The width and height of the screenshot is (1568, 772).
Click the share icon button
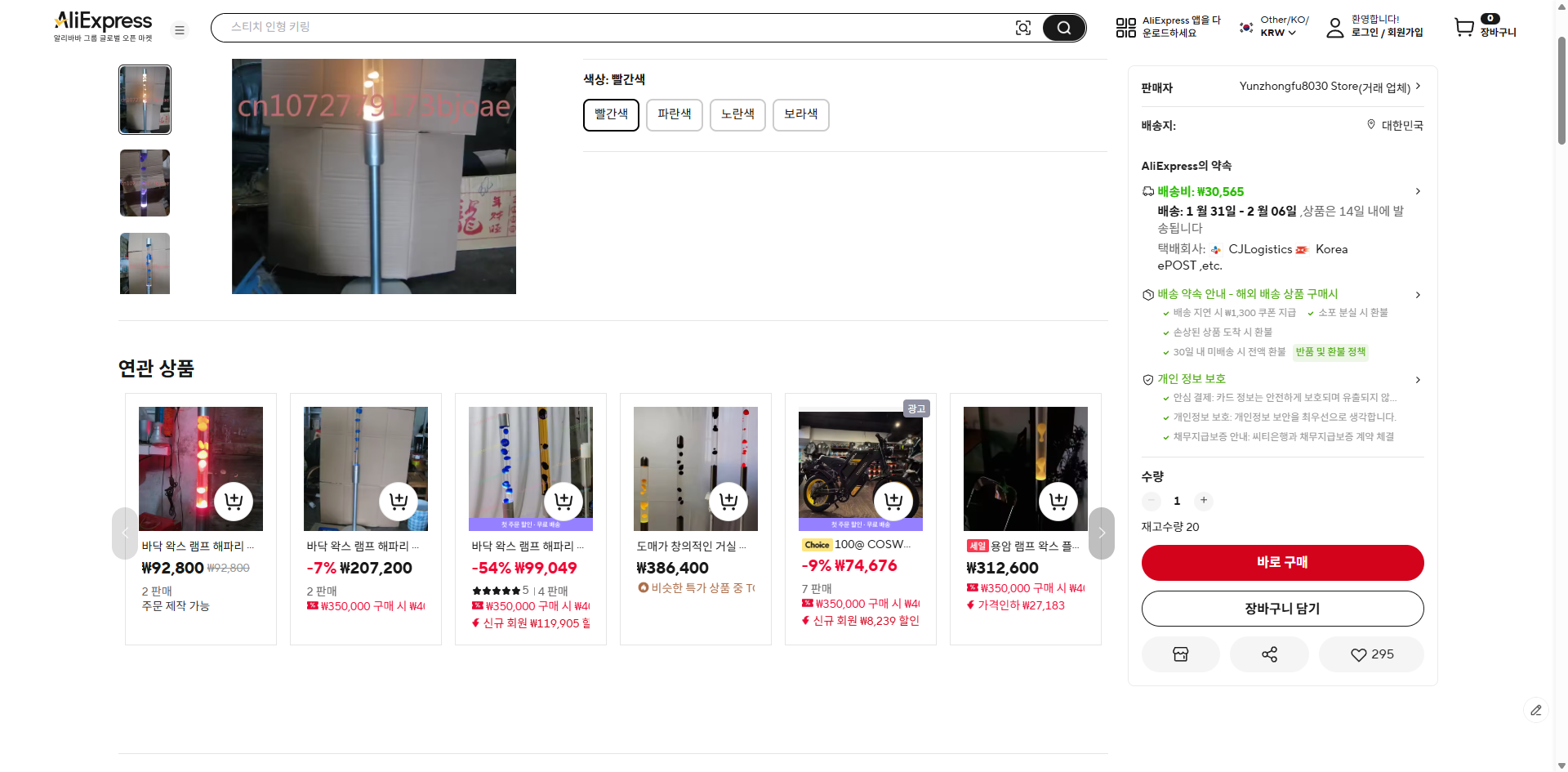point(1269,654)
